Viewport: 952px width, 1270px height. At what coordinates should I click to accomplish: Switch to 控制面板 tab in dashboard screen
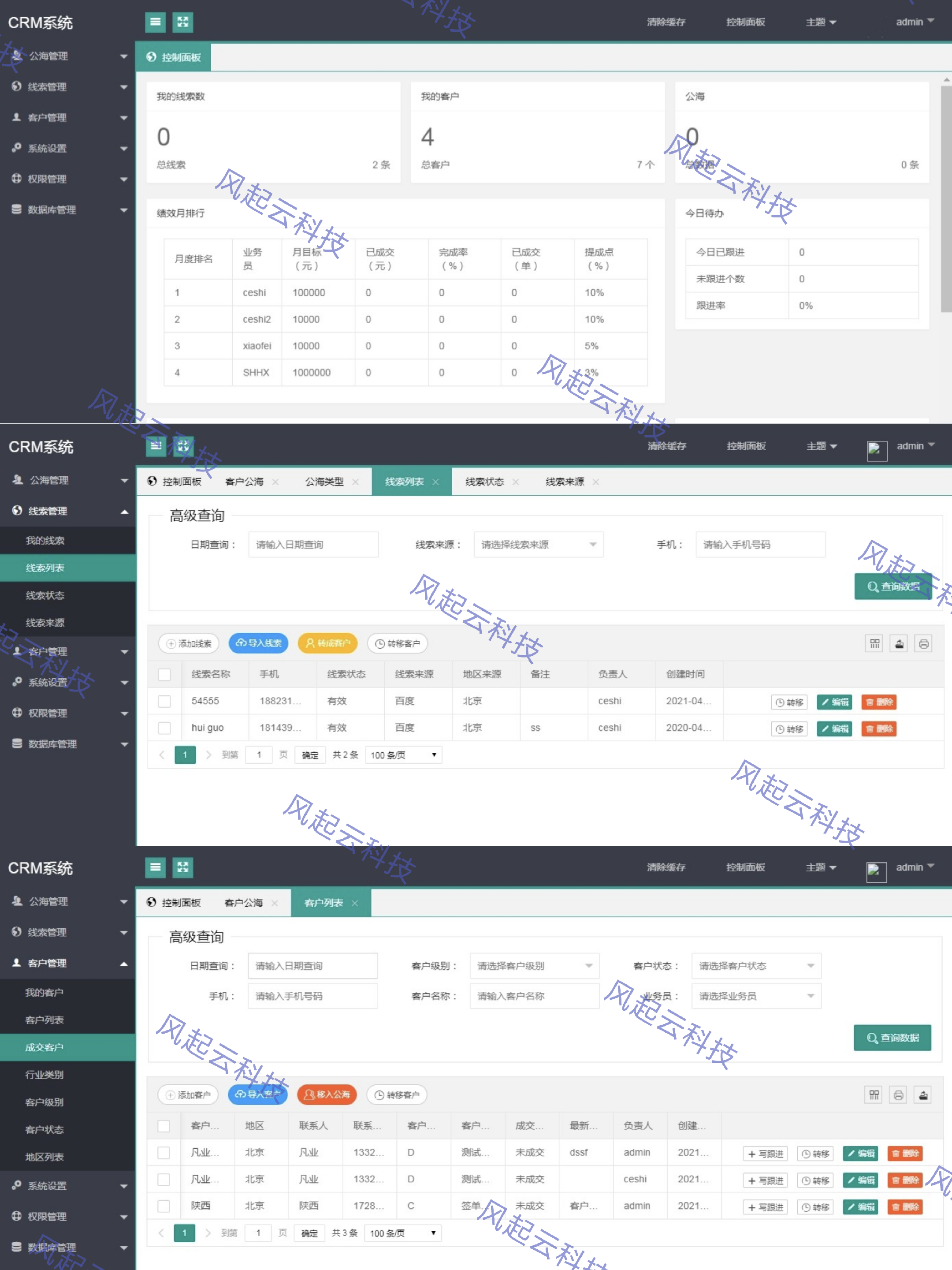(x=174, y=57)
